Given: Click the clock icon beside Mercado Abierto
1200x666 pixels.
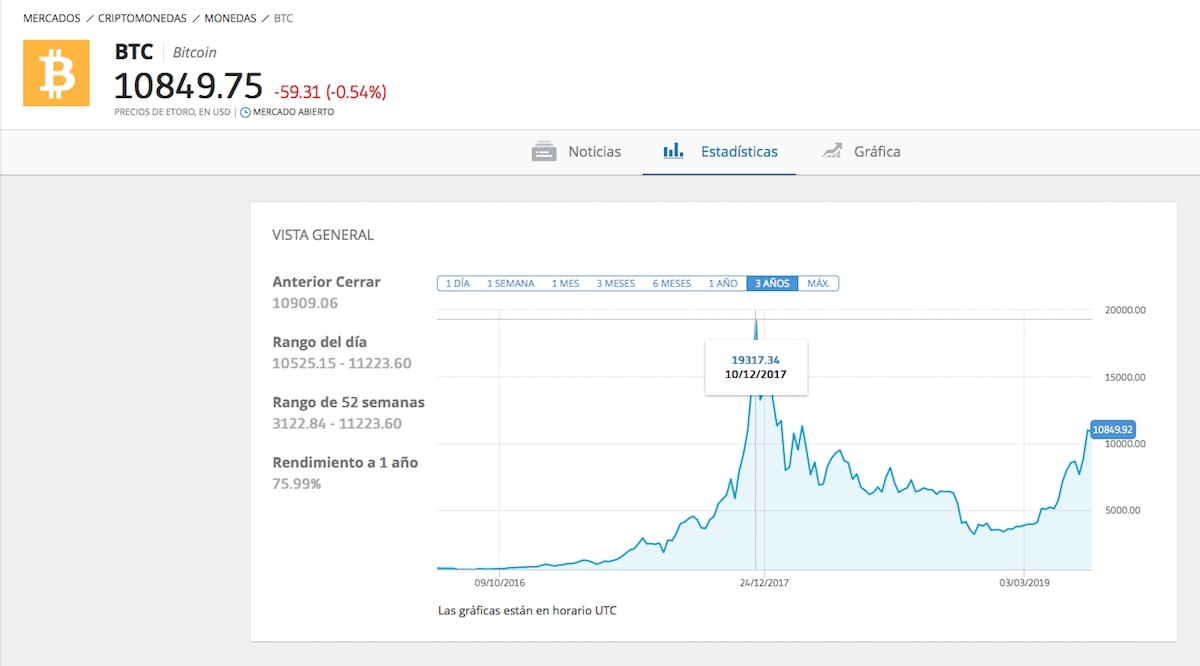Looking at the screenshot, I should pyautogui.click(x=245, y=112).
